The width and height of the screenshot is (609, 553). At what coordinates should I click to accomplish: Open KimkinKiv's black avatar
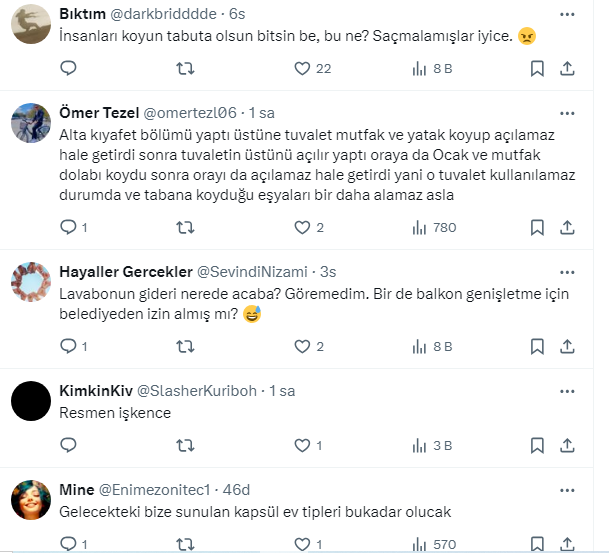[x=30, y=402]
